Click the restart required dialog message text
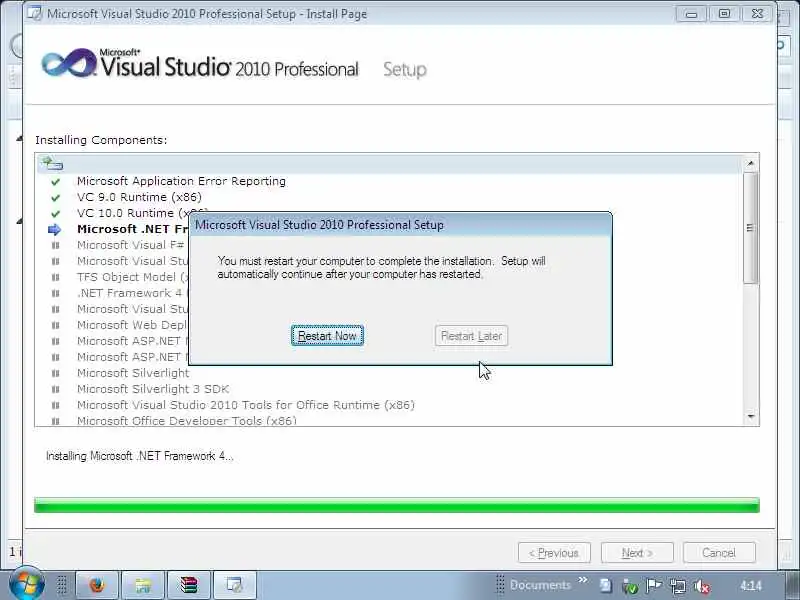This screenshot has height=600, width=800. [381, 267]
